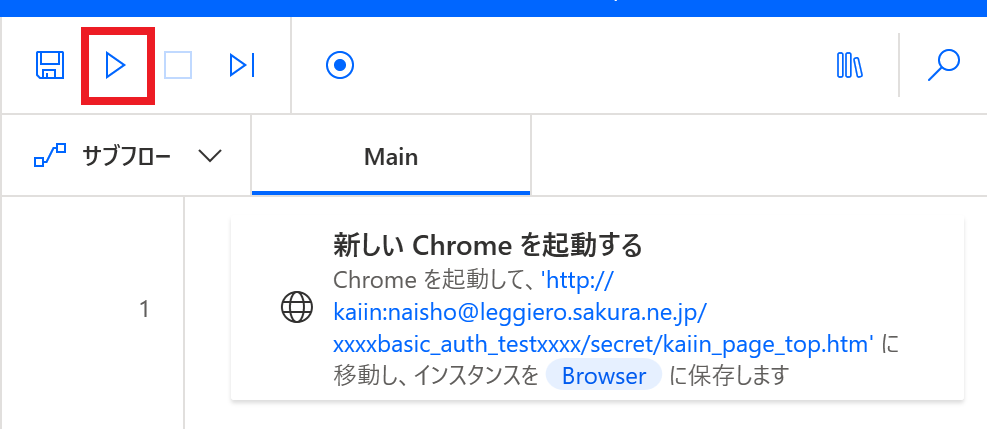
Task: Run the flow with the play button
Action: tap(116, 66)
